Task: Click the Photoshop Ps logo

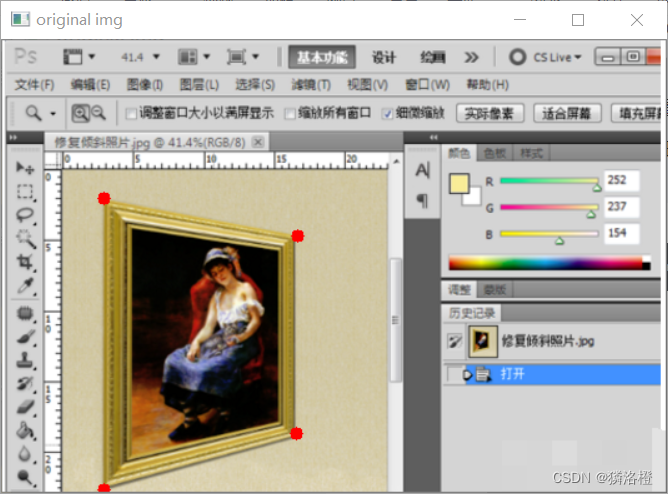Action: point(26,56)
